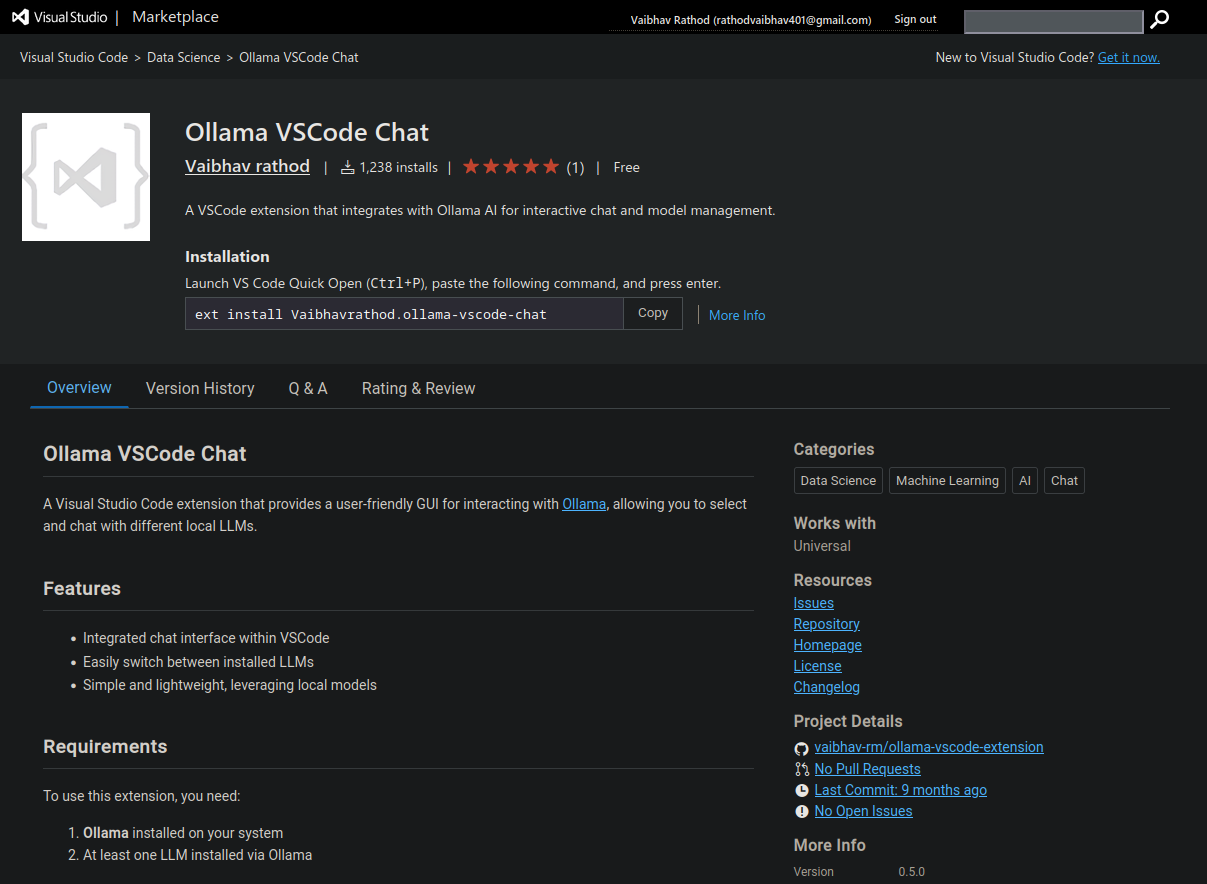Click the clock icon next to Last Commit
1207x884 pixels.
click(x=801, y=790)
